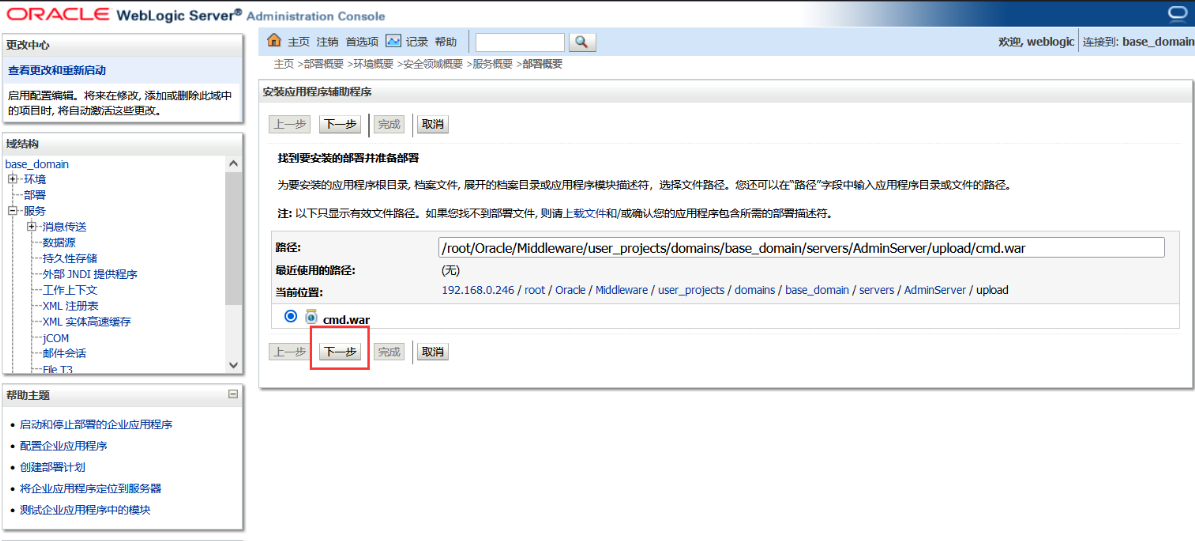The width and height of the screenshot is (1195, 541).
Task: Expand the 消息传送 tree node
Action: click(32, 227)
